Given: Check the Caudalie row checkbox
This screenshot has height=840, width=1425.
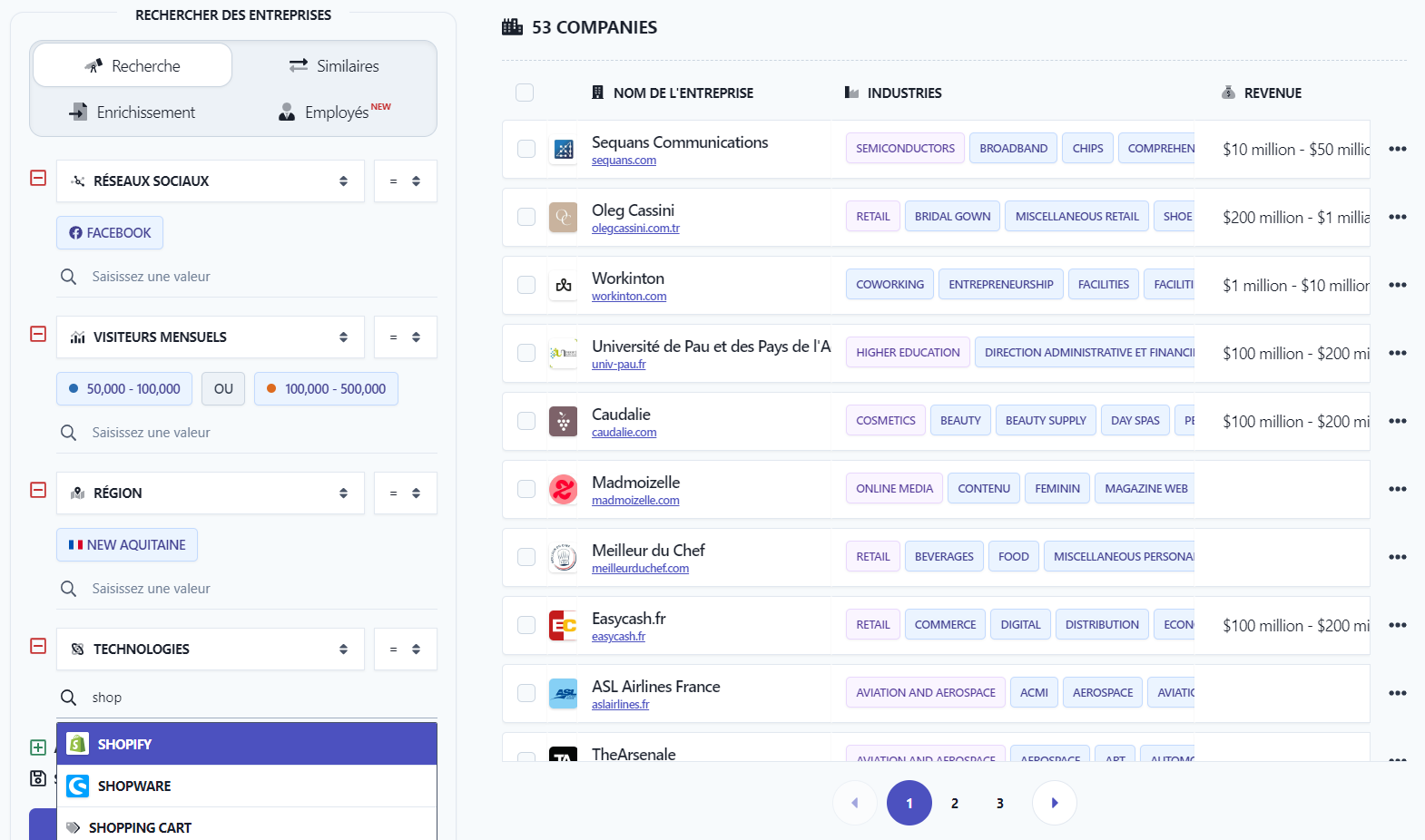Looking at the screenshot, I should click(x=526, y=421).
